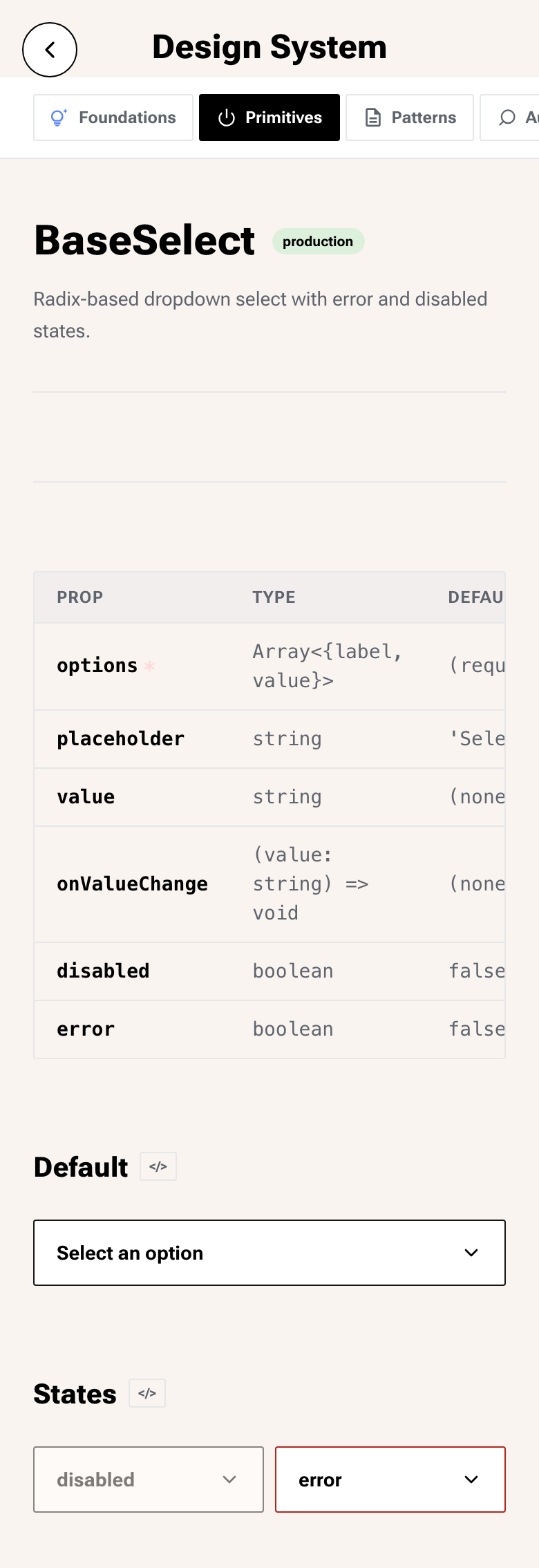Click the power icon in Primitives tab
539x1568 pixels.
coord(227,118)
